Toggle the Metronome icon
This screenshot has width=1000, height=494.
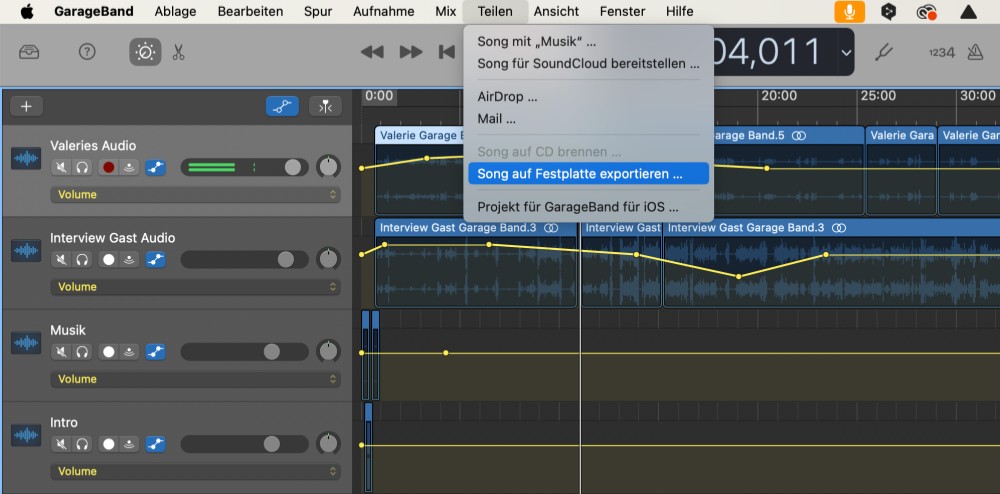(x=975, y=52)
